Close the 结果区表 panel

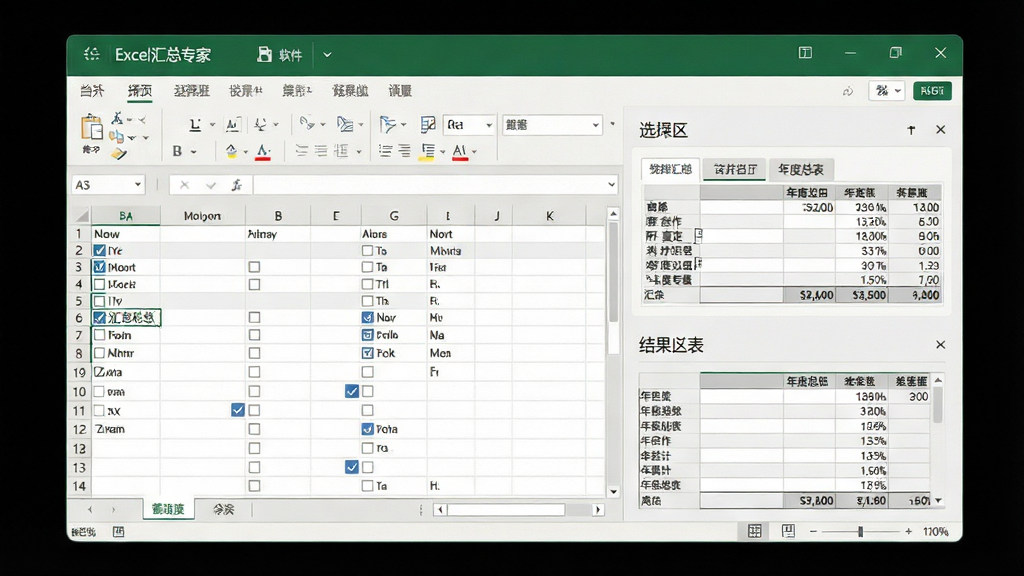click(x=940, y=344)
